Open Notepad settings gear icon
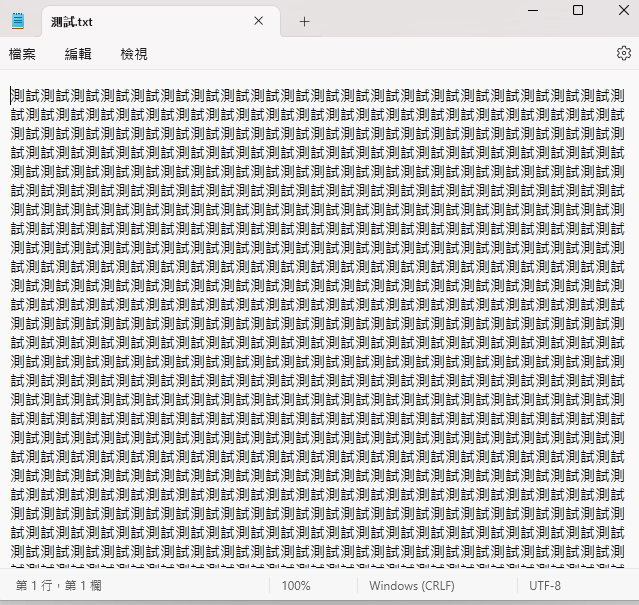Screen dimensions: 639x605 click(x=624, y=53)
